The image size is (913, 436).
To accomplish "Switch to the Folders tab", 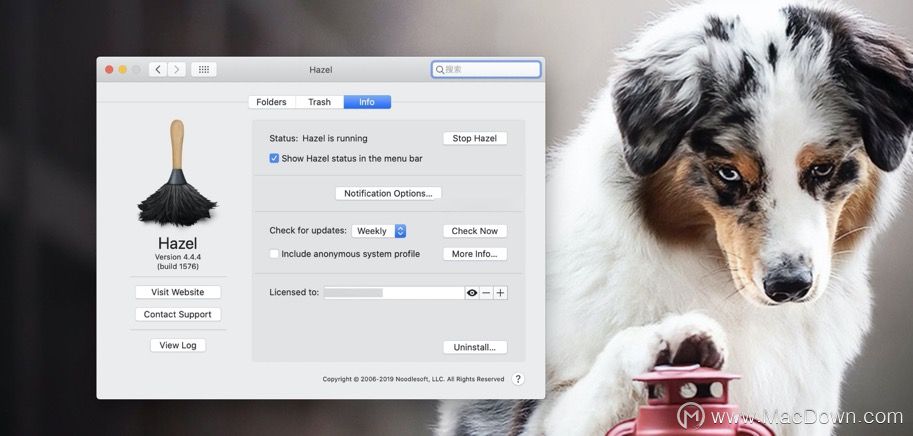I will (x=271, y=102).
